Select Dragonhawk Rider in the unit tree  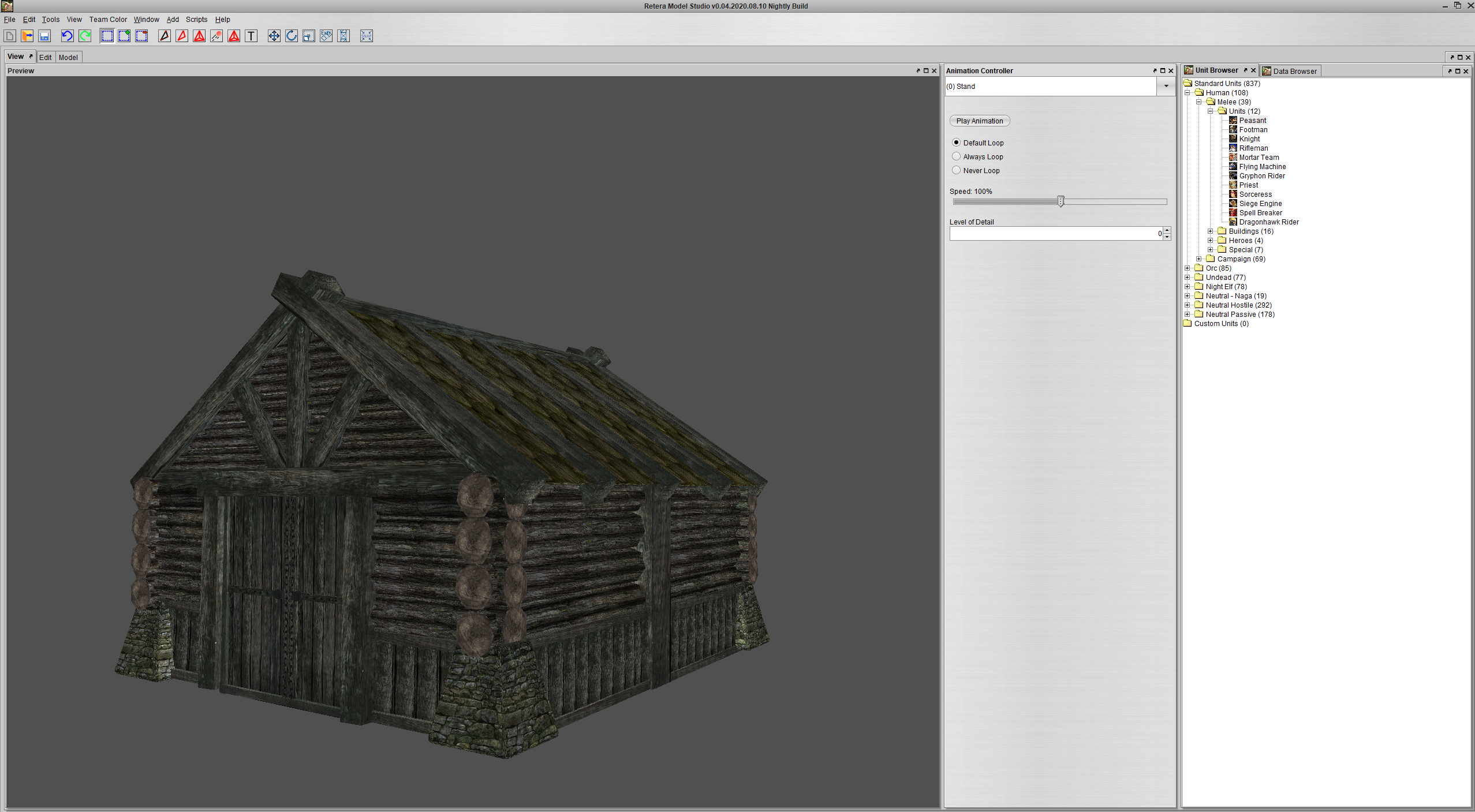coord(1269,222)
